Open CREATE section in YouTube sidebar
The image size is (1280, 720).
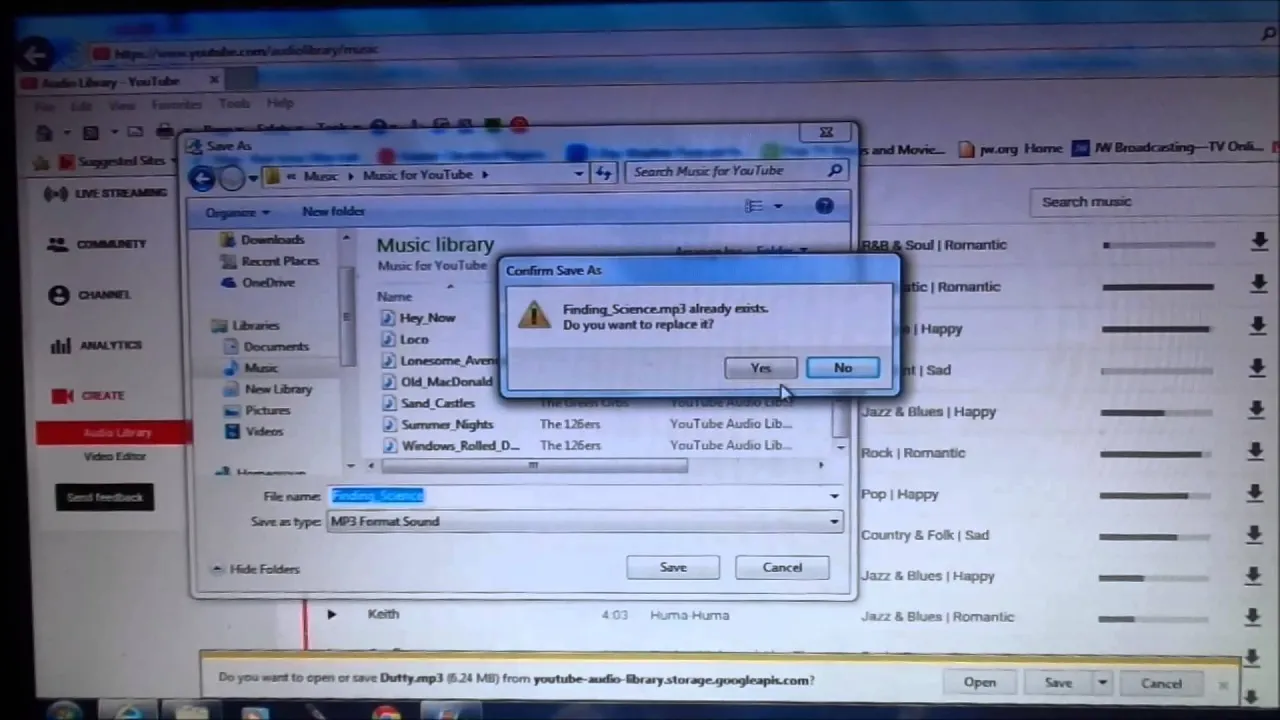(x=88, y=396)
